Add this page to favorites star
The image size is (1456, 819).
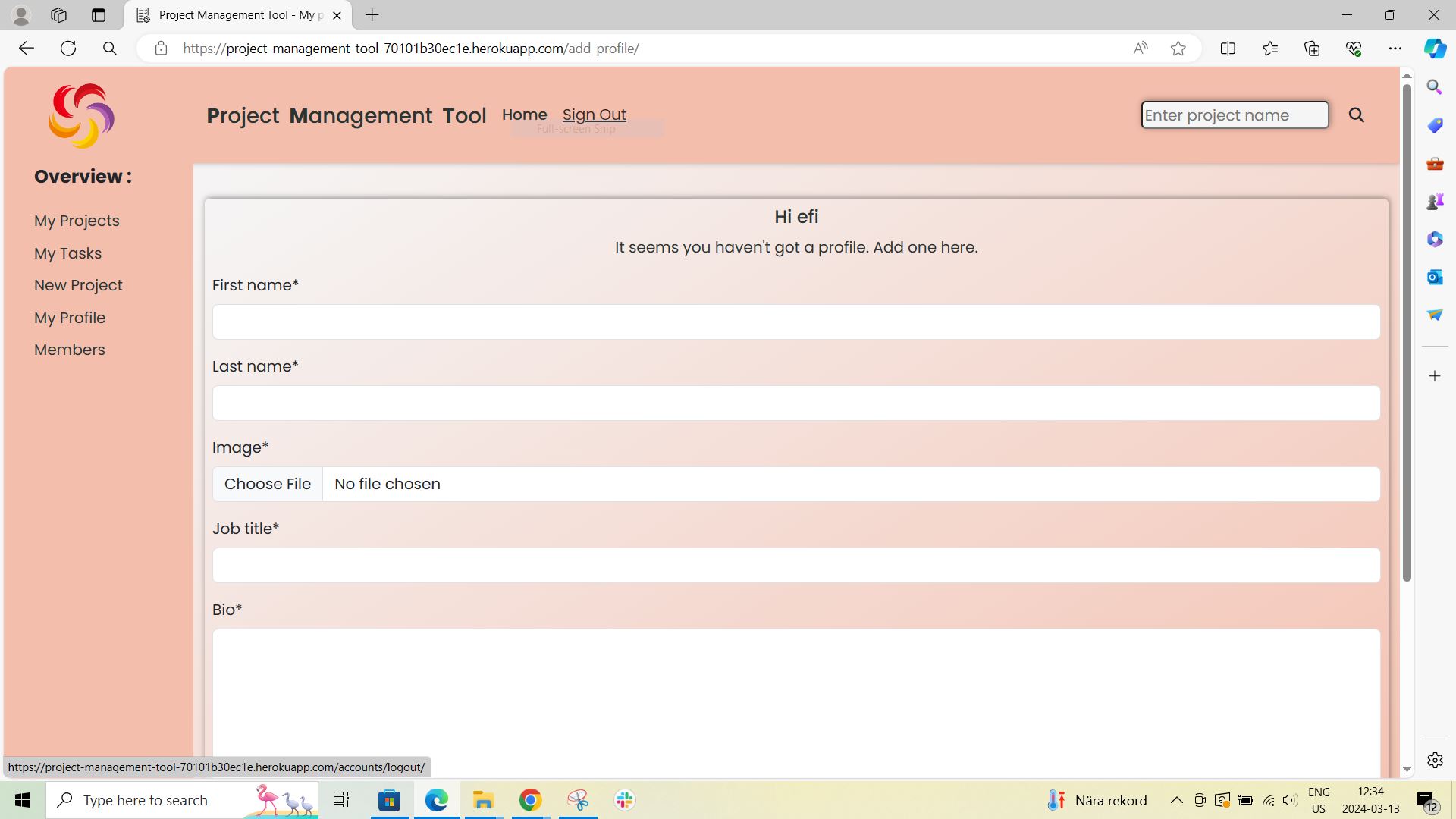[x=1178, y=48]
